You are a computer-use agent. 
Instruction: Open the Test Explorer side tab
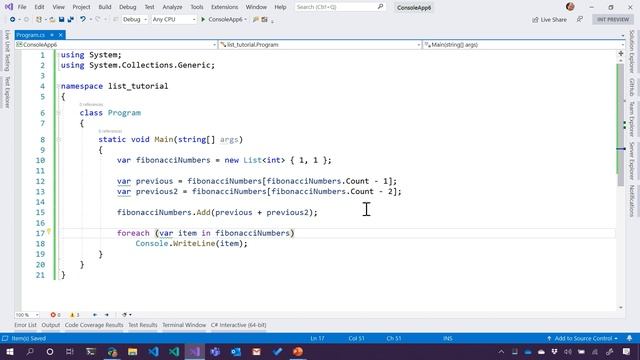coord(7,92)
